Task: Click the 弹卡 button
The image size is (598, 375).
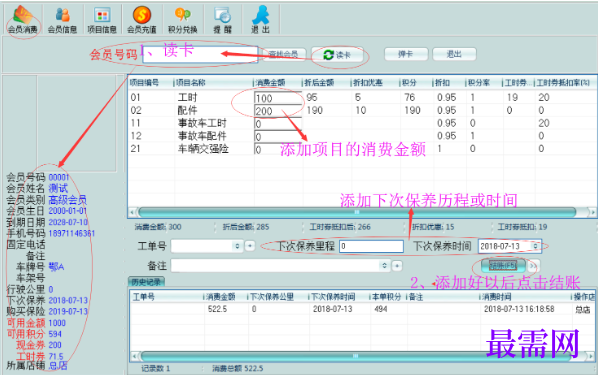Action: [406, 54]
